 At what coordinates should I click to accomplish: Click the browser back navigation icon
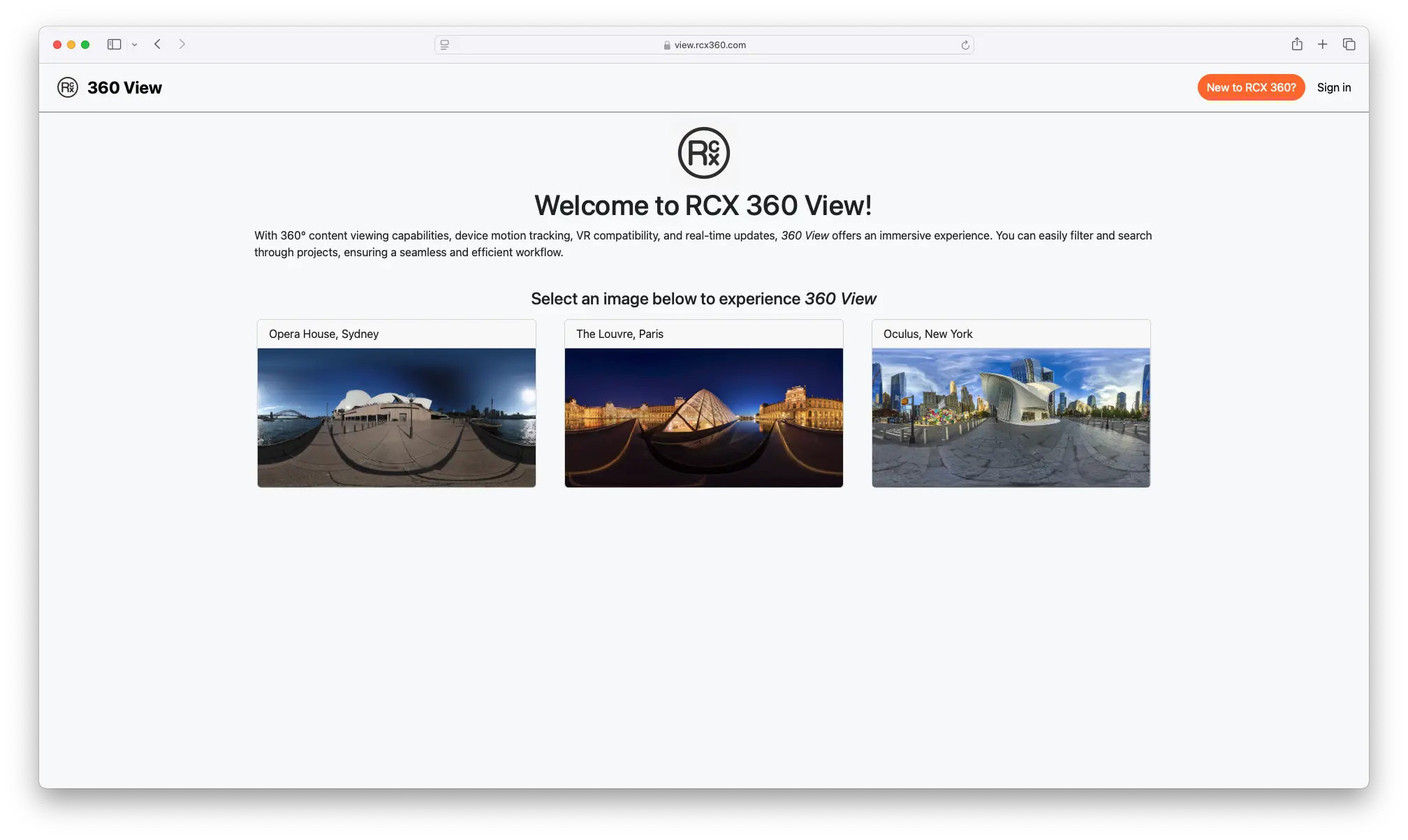click(158, 44)
